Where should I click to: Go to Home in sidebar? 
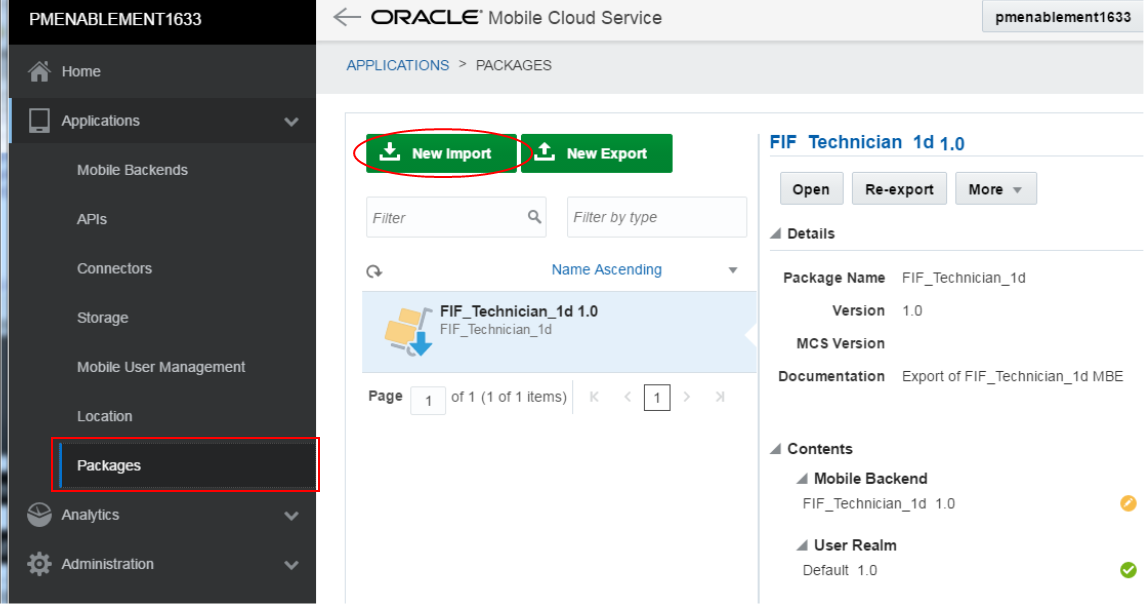point(81,71)
